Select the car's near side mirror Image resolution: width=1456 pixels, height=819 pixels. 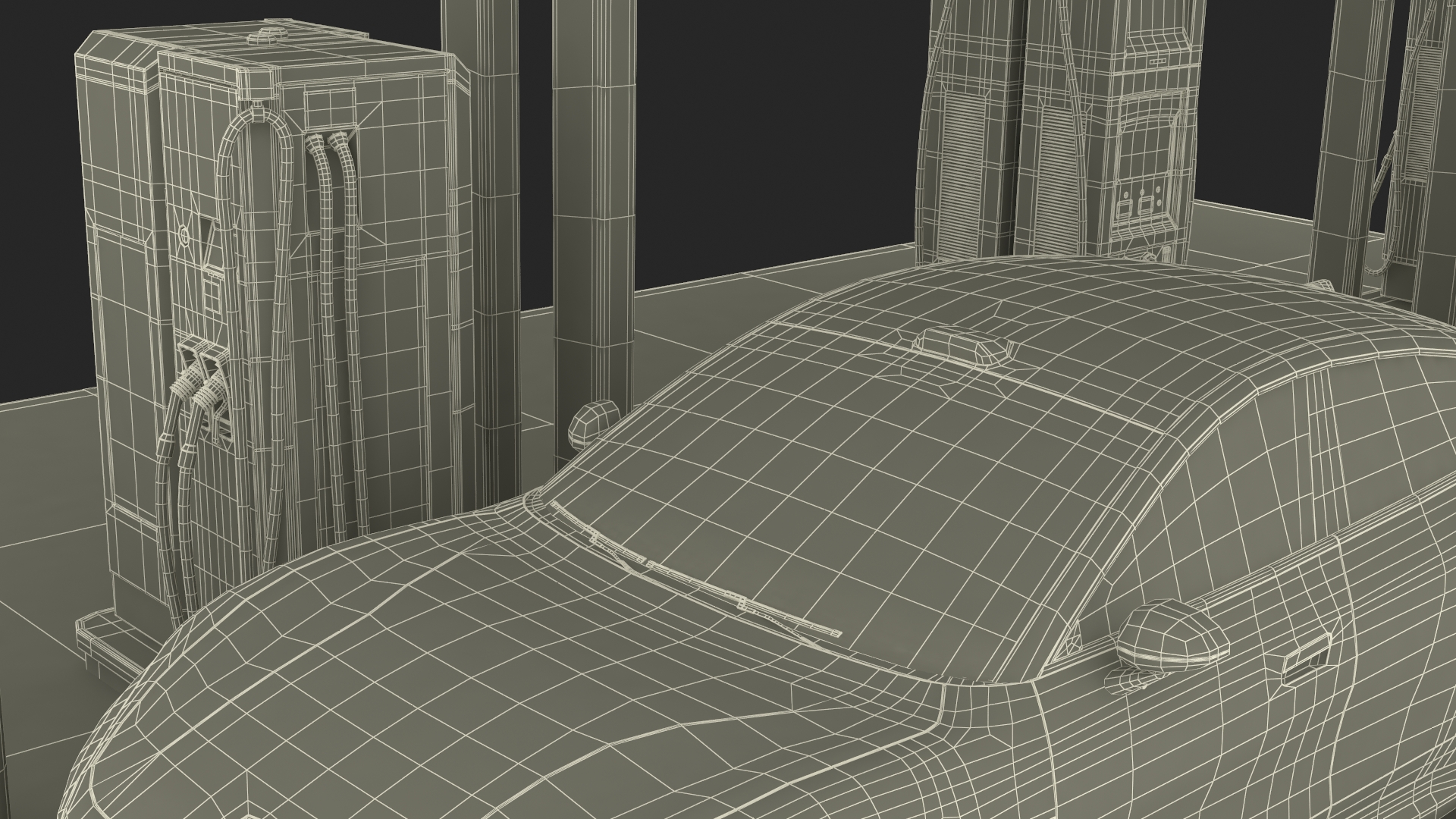coord(1172,635)
